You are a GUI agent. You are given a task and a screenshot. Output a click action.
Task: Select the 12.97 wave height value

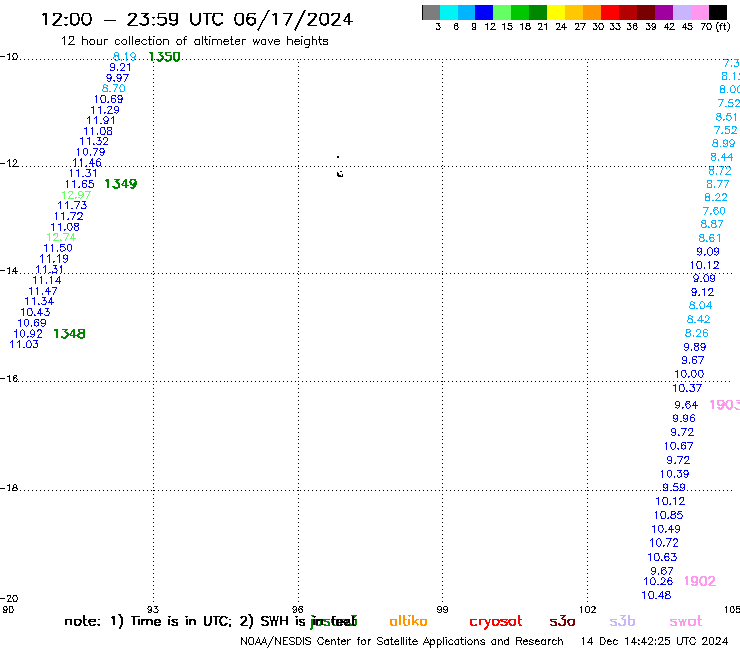[76, 195]
